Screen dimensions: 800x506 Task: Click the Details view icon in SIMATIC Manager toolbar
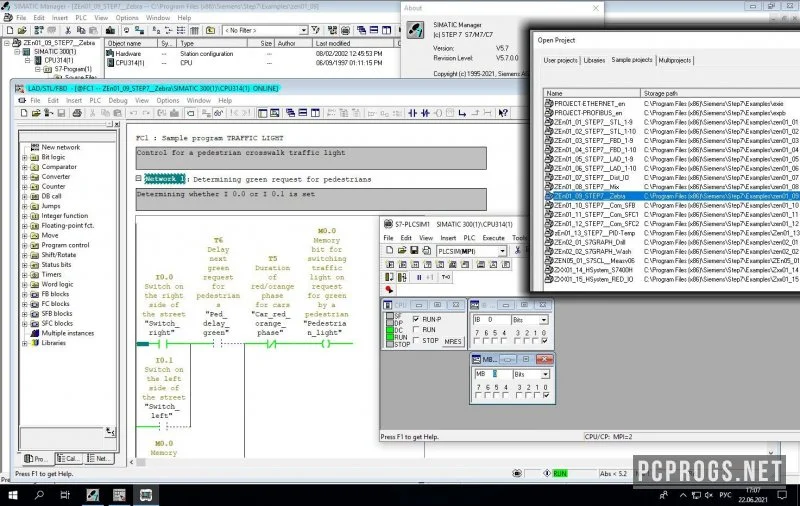[x=194, y=31]
